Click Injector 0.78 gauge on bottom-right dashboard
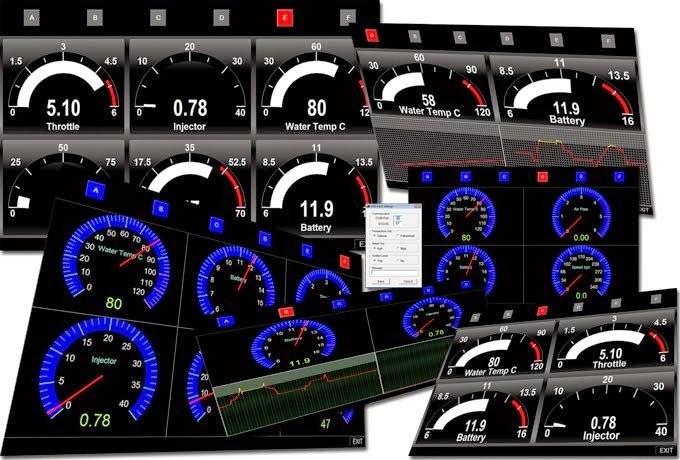 click(x=605, y=410)
